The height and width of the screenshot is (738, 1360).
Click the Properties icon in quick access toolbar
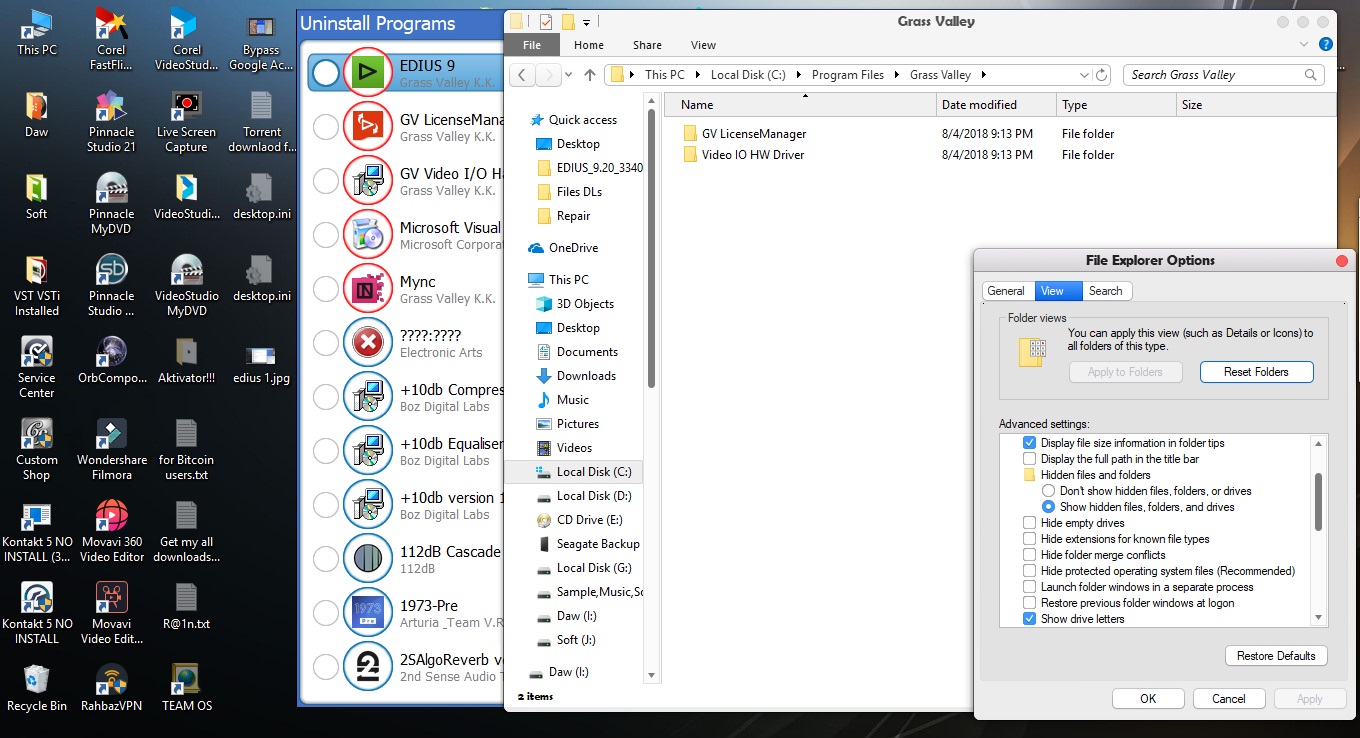pos(546,21)
